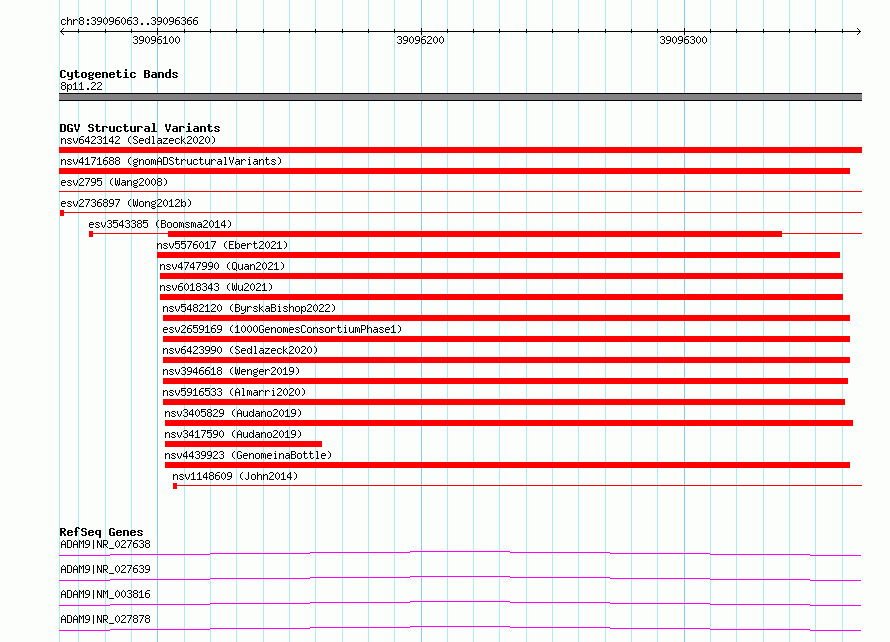Click nsv1148609 (John2014) label
This screenshot has width=890, height=642.
point(235,476)
